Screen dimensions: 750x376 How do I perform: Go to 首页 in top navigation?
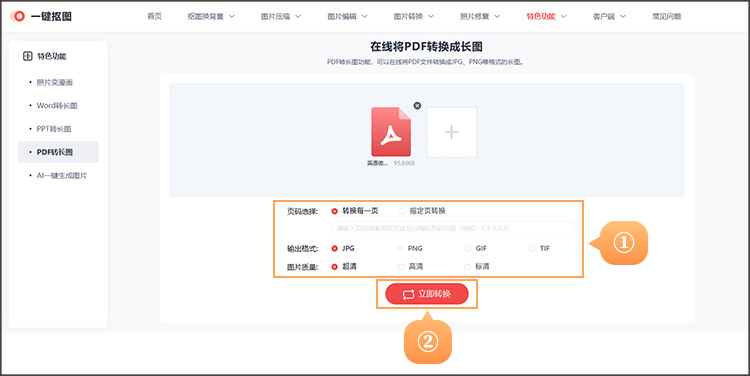pyautogui.click(x=154, y=16)
